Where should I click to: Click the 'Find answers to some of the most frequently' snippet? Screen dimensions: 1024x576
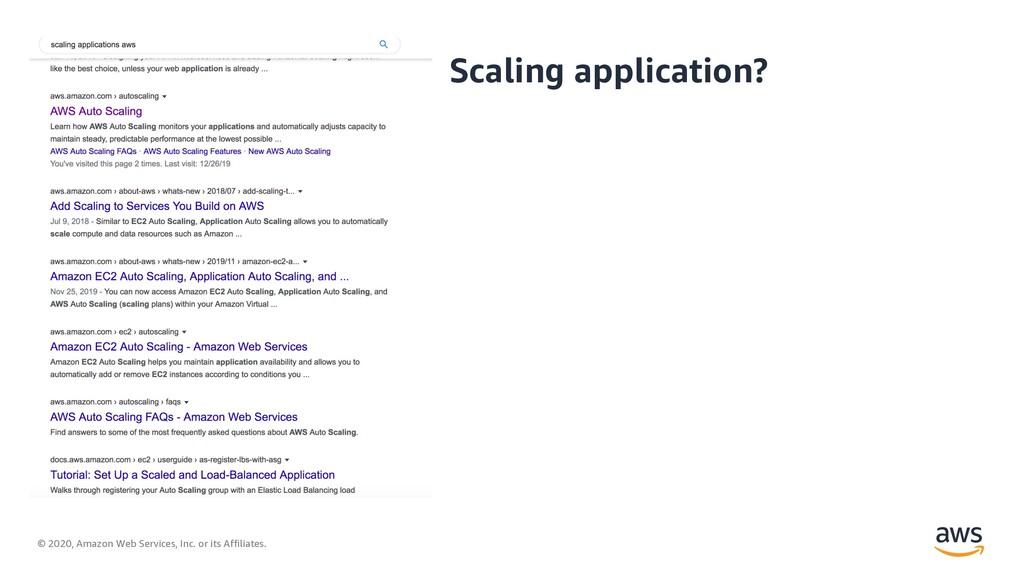tap(204, 432)
